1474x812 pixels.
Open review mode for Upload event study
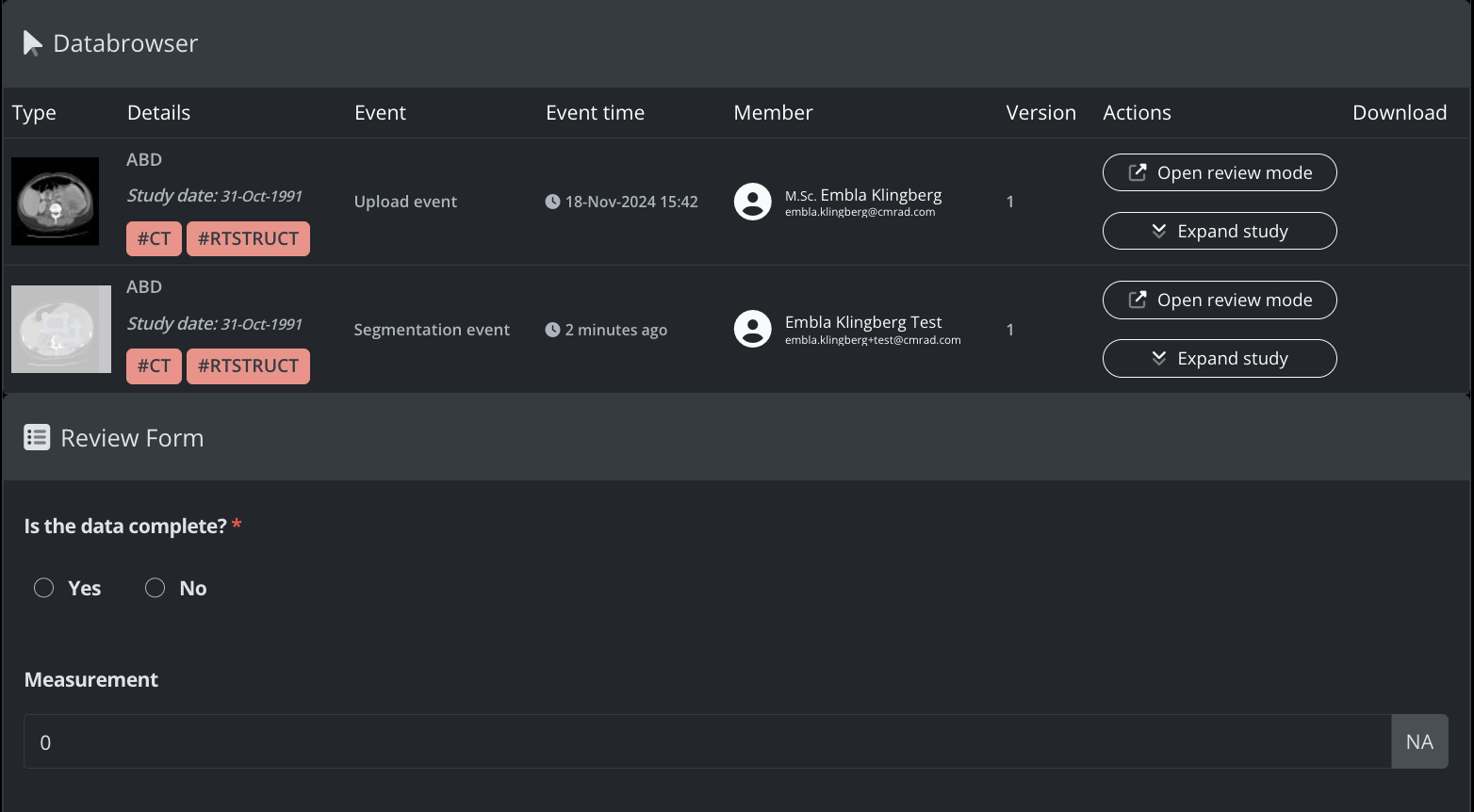[x=1219, y=172]
